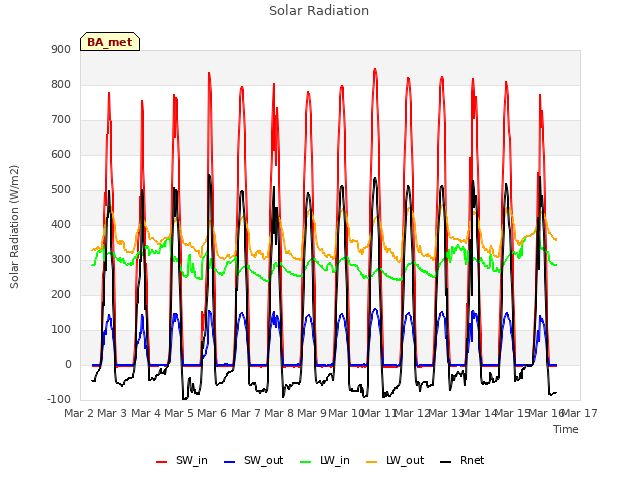Image resolution: width=640 pixels, height=480 pixels.
Task: Click the Solar Radiation (W/m2) y-axis label
Action: pos(14,227)
